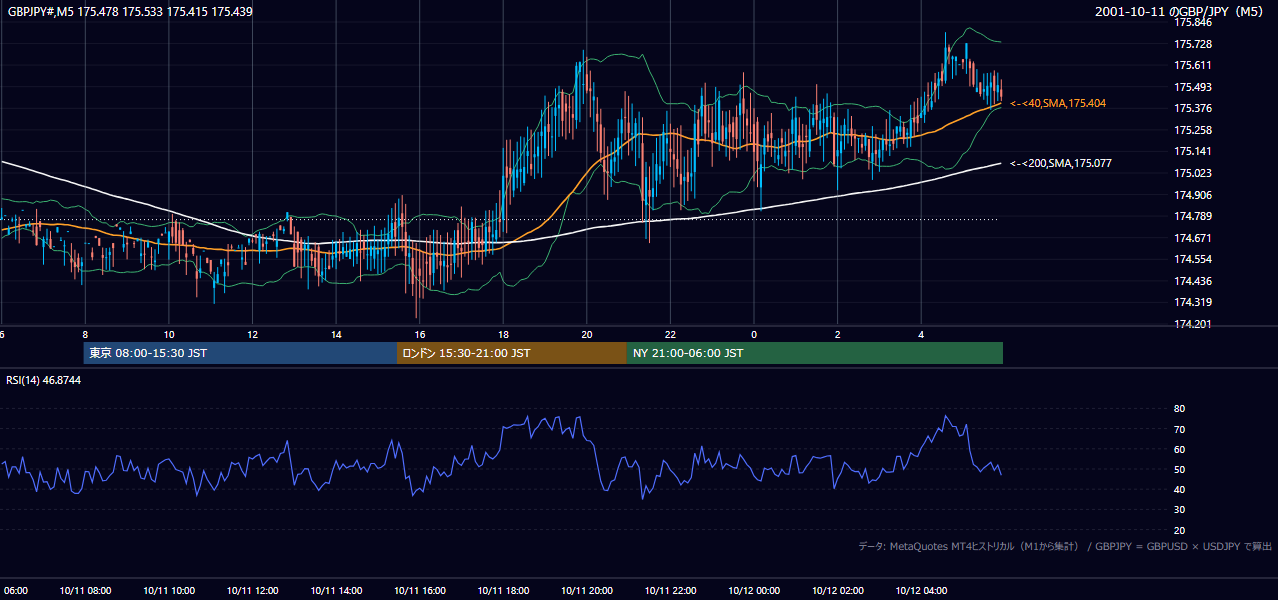The image size is (1278, 600).
Task: Click price axis value 175.376
Action: click(x=1193, y=108)
